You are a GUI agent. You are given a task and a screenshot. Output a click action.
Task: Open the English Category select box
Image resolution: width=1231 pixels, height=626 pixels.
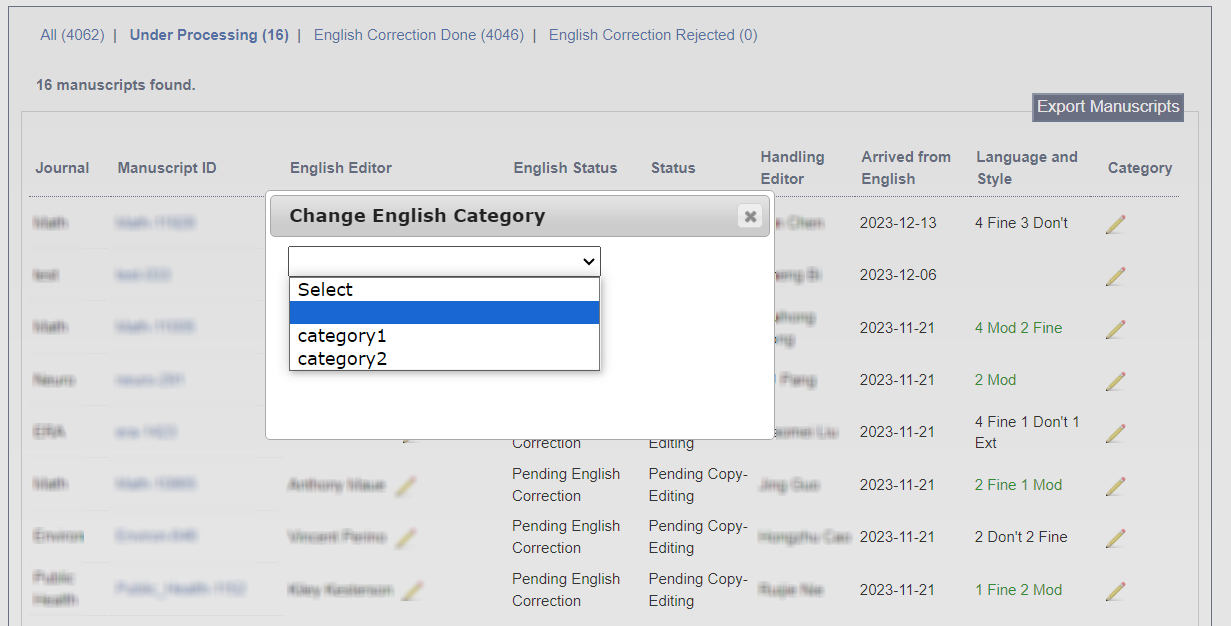(x=444, y=262)
